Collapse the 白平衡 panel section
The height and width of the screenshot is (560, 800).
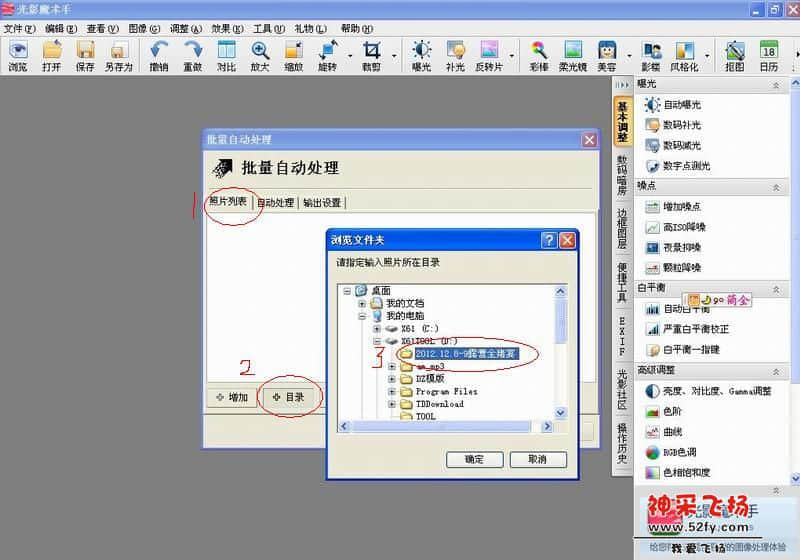click(776, 289)
